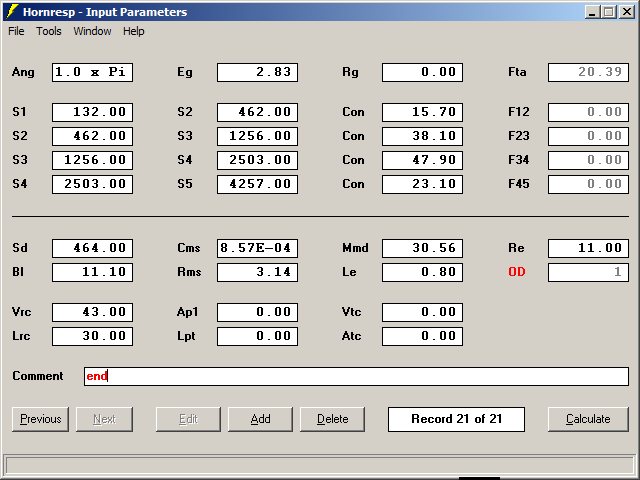Viewport: 640px width, 480px height.
Task: Click the Fta value 20.39
Action: (x=588, y=72)
